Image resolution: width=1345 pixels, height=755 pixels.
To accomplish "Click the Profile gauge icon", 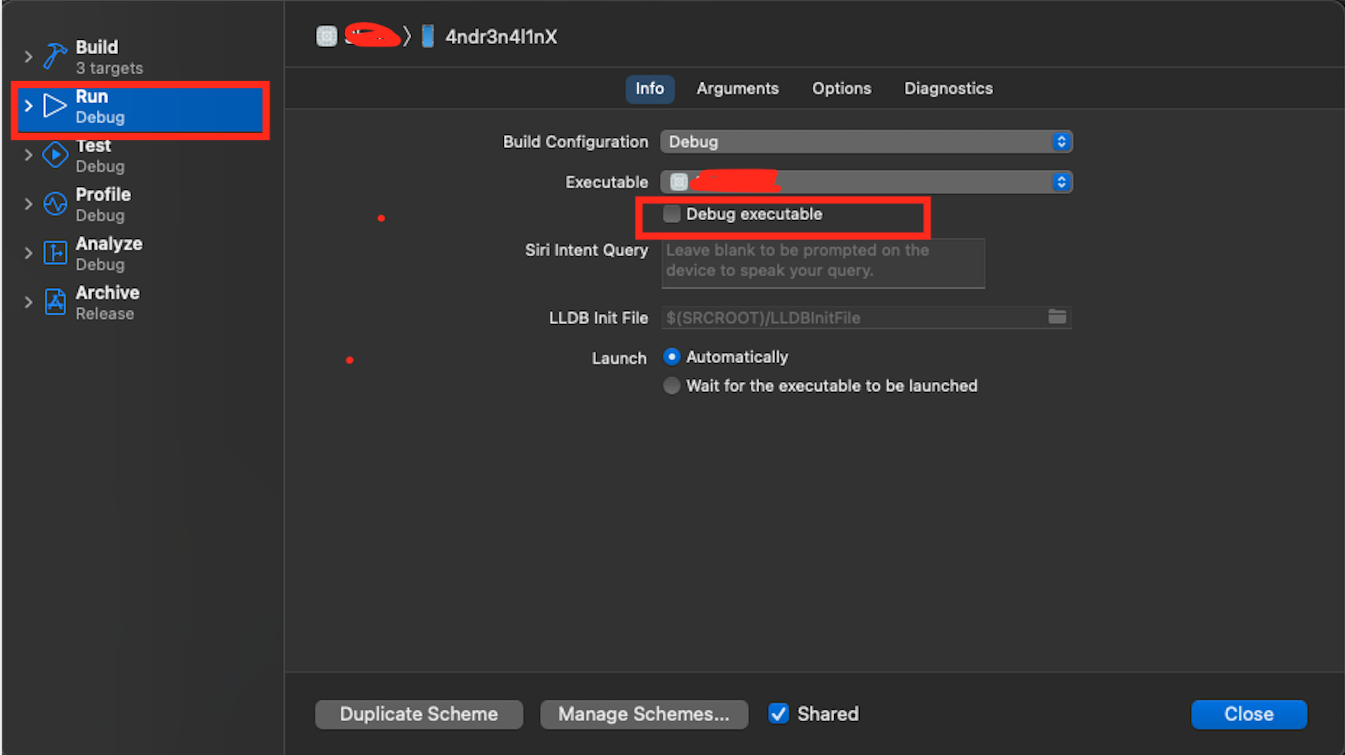I will tap(55, 203).
